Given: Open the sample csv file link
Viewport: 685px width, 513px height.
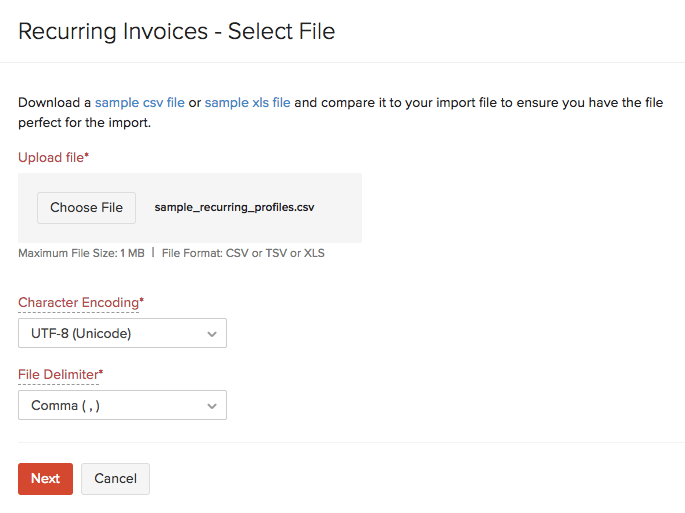Looking at the screenshot, I should click(140, 102).
